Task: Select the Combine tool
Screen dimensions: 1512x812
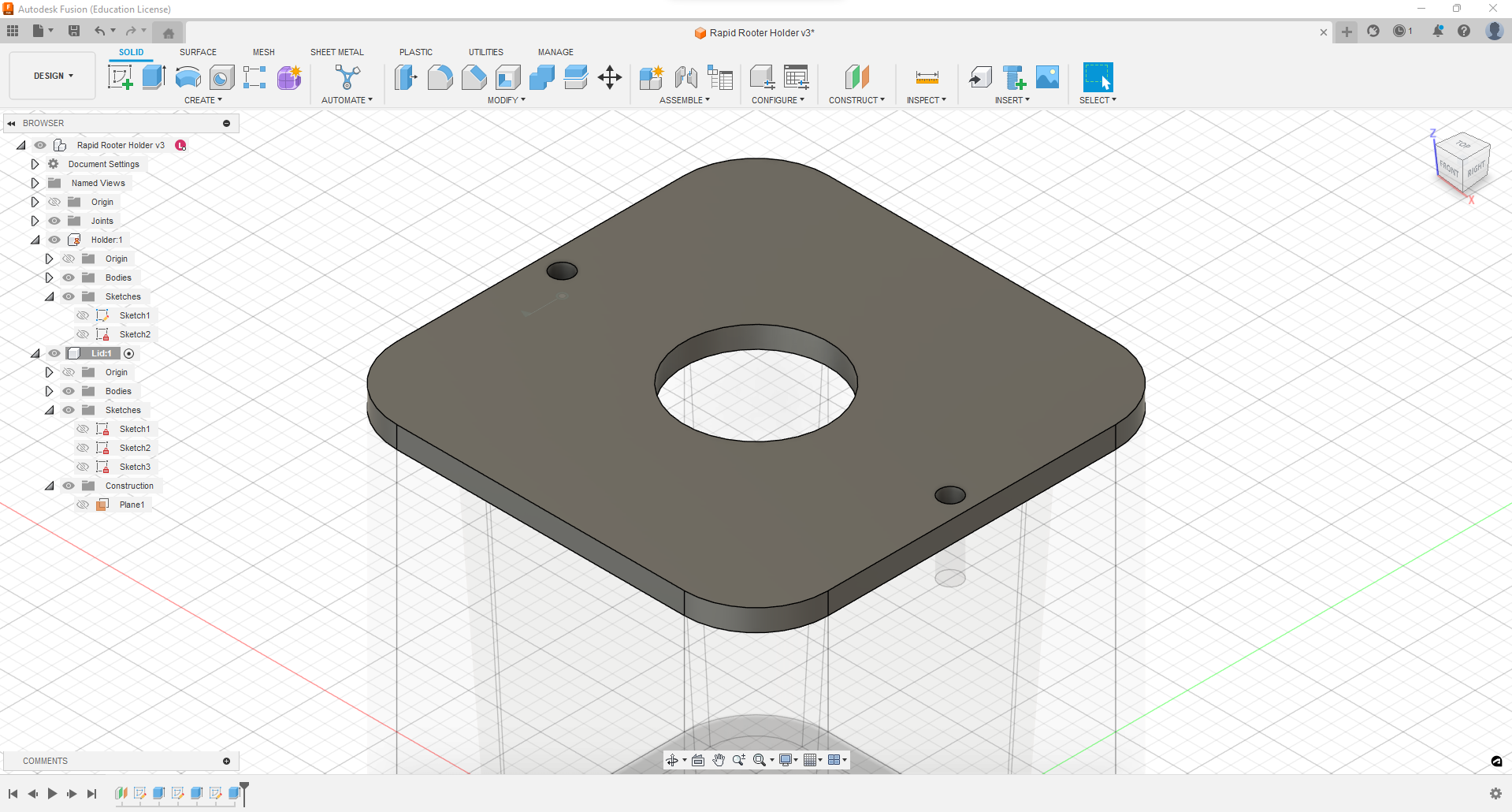Action: (x=542, y=77)
